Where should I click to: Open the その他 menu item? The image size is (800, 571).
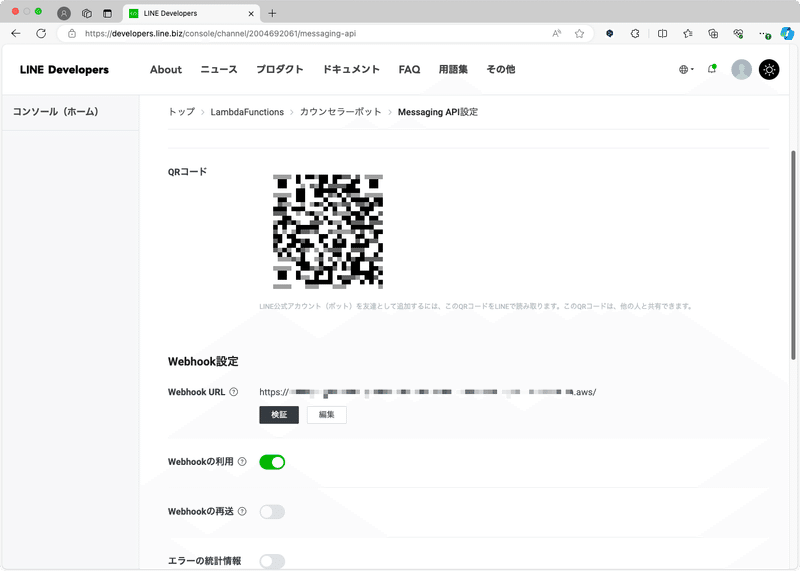(x=501, y=69)
